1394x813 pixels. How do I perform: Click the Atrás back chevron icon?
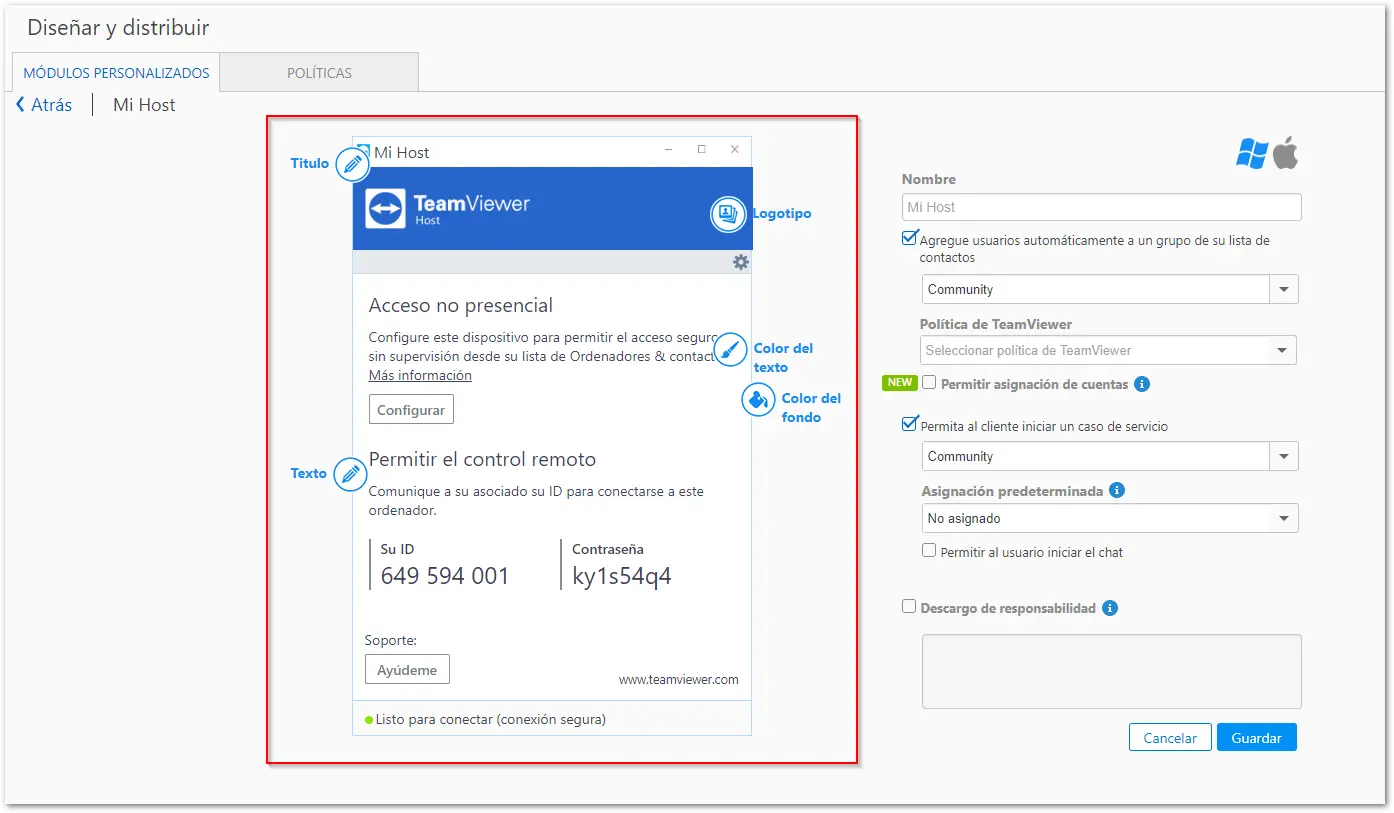20,104
